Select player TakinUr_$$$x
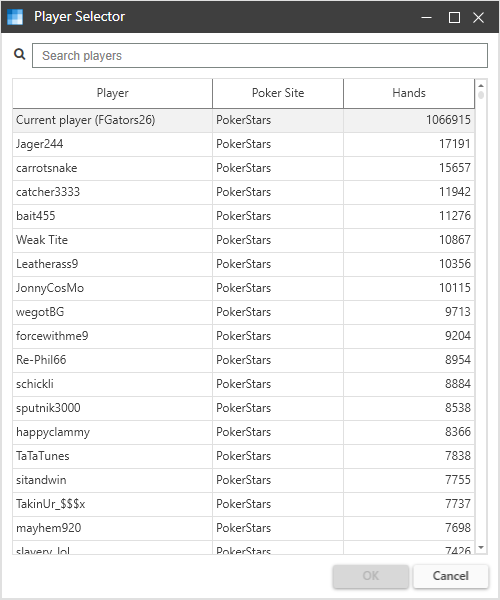 (243, 504)
